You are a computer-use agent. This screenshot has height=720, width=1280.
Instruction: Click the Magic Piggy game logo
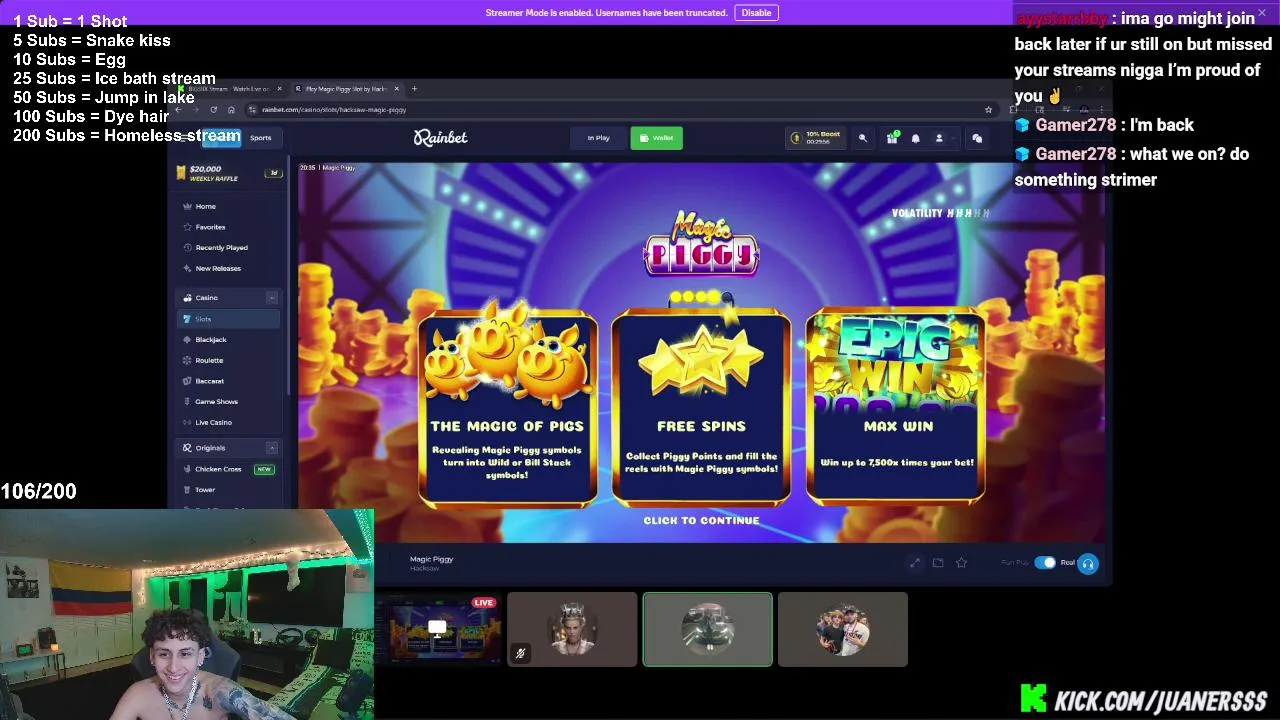[x=701, y=243]
